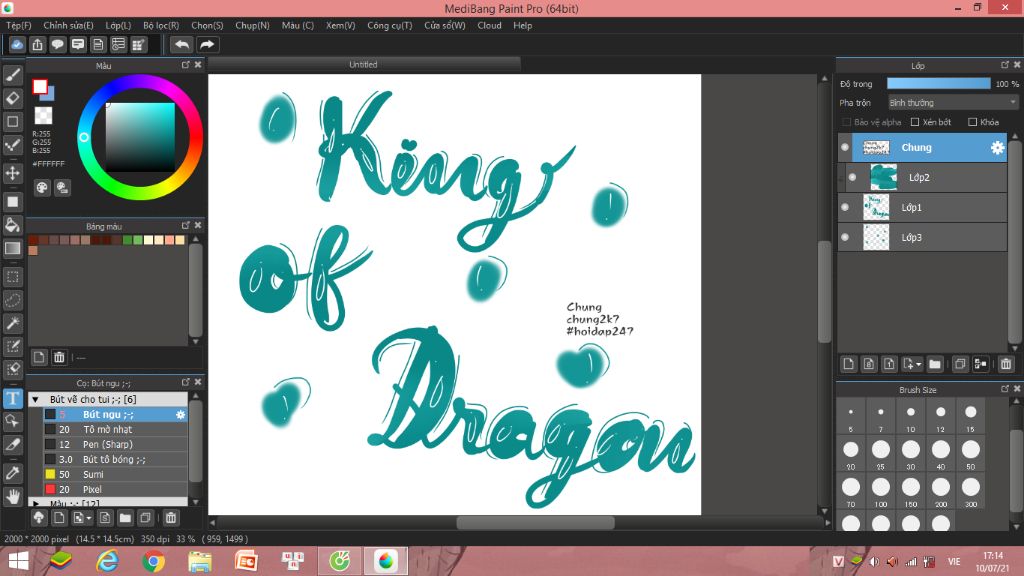Select the Bucket fill tool
The image size is (1024, 576).
click(x=12, y=225)
